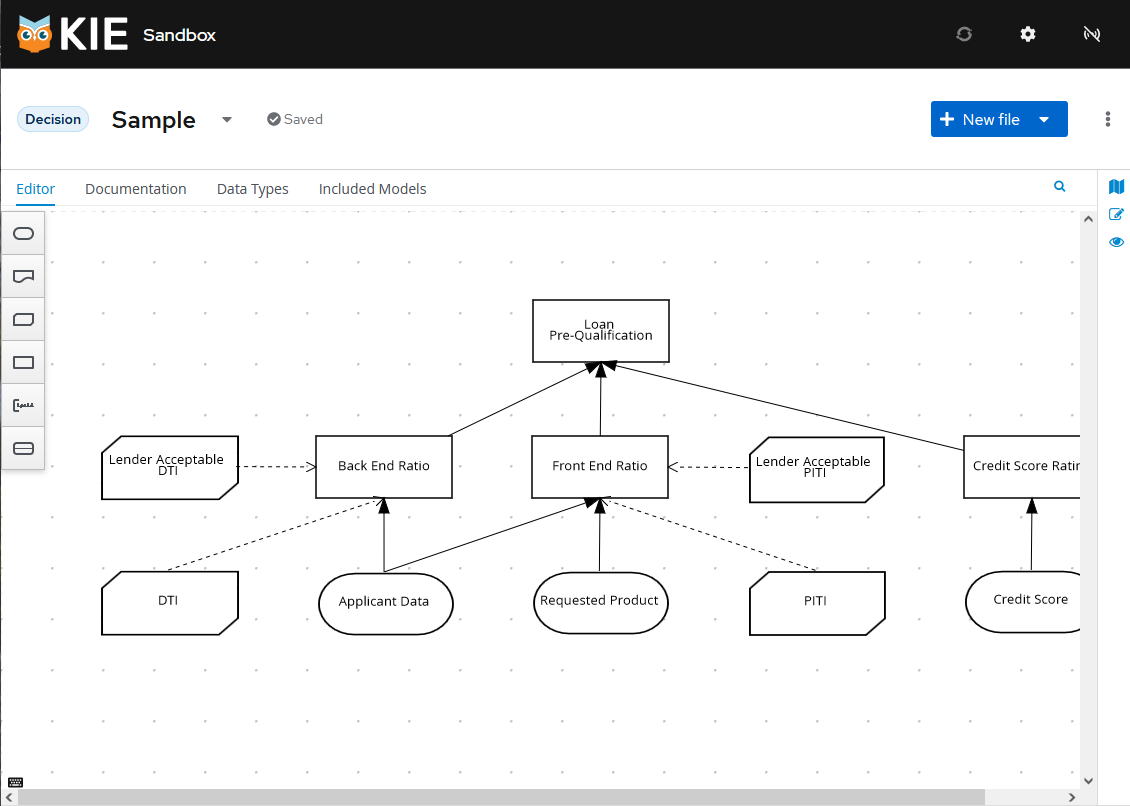Switch to the Data Types tab

coord(253,189)
